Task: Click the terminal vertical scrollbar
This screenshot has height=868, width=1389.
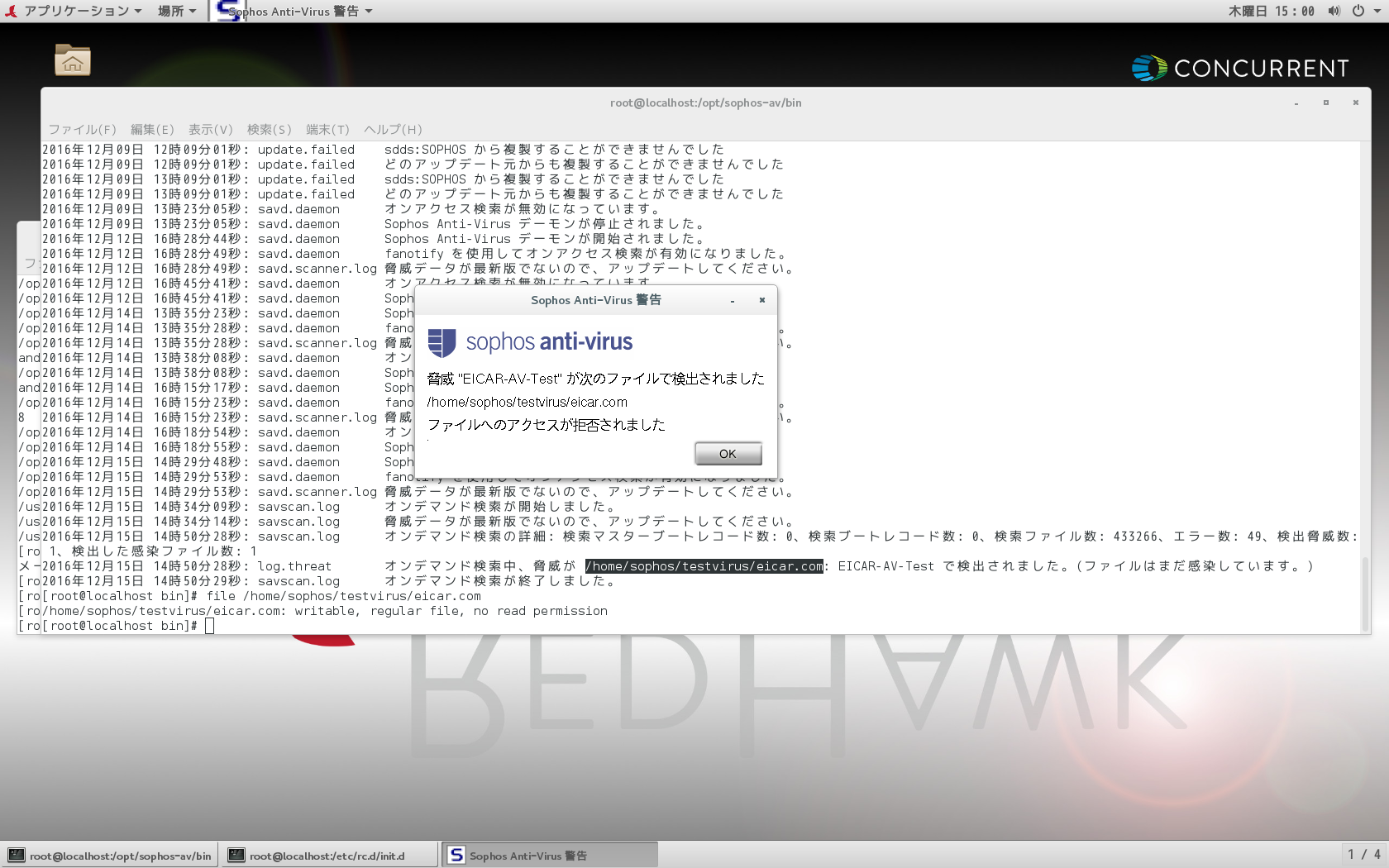Action: click(1365, 594)
